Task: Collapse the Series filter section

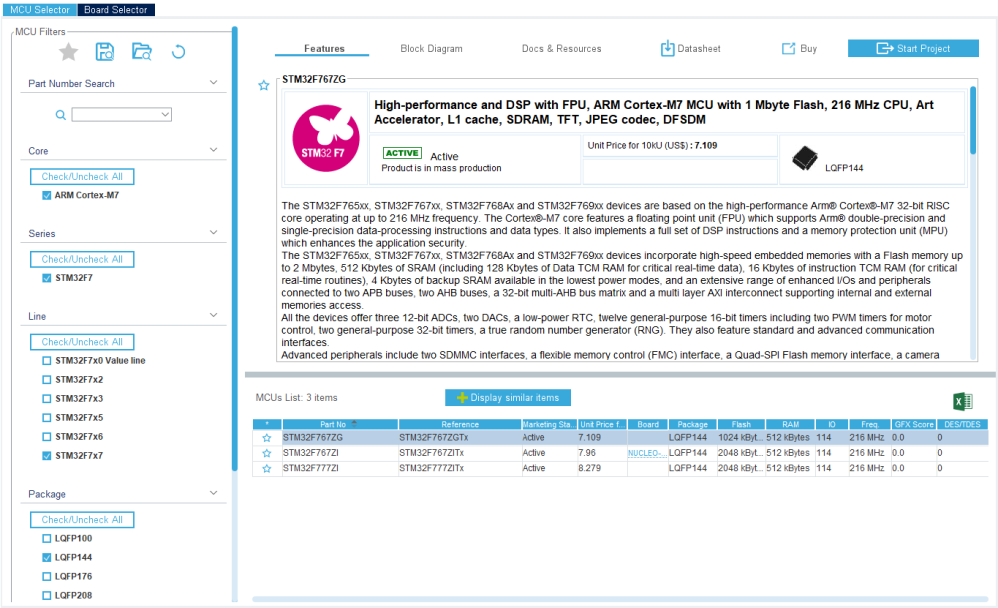Action: click(213, 233)
